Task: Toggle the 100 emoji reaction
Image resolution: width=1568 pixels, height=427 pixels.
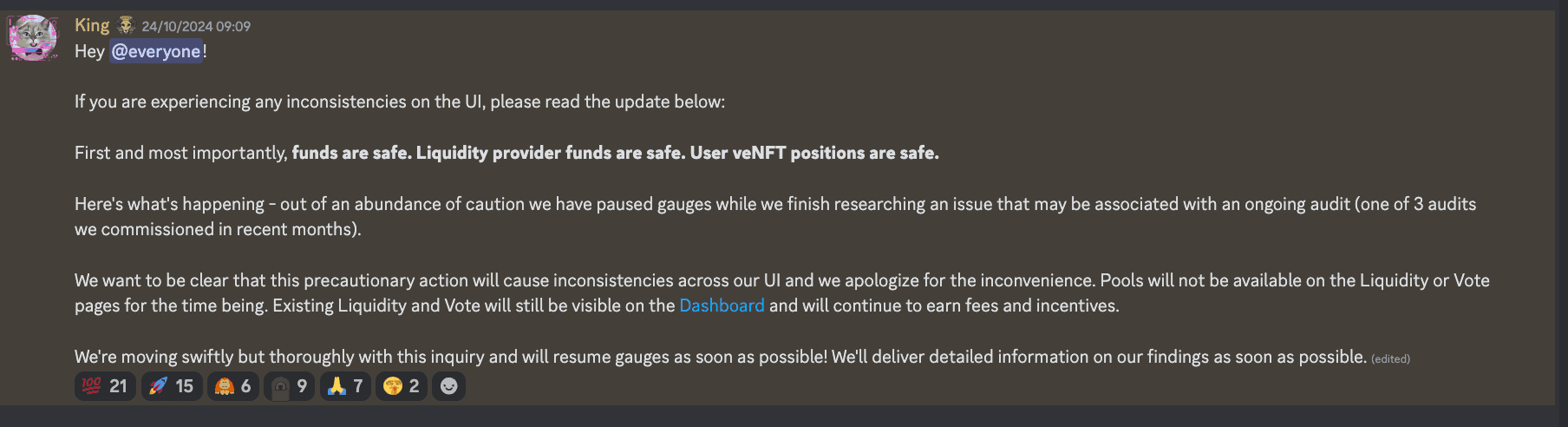Action: (104, 386)
